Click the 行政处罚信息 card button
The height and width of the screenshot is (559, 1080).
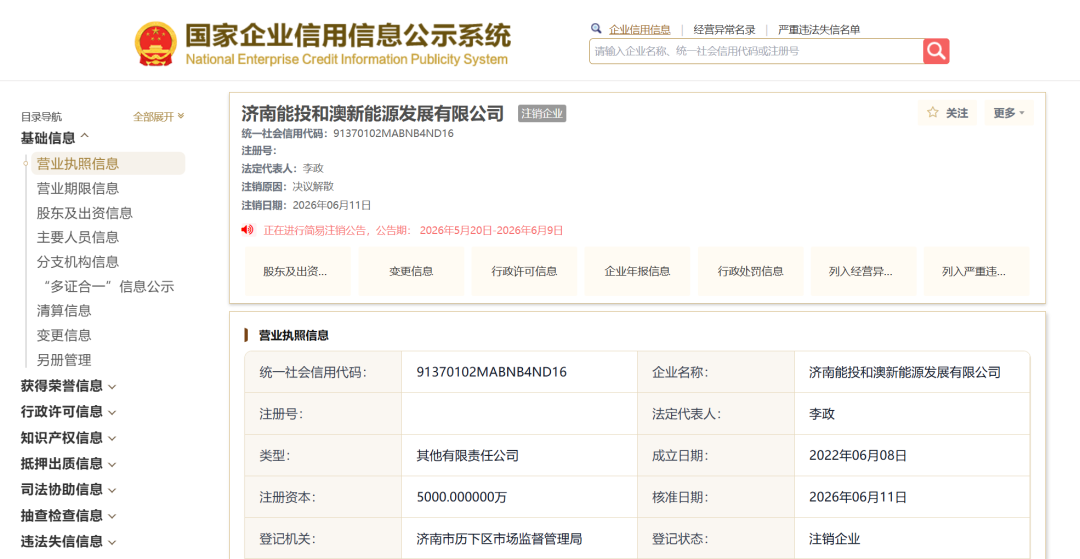click(x=750, y=271)
